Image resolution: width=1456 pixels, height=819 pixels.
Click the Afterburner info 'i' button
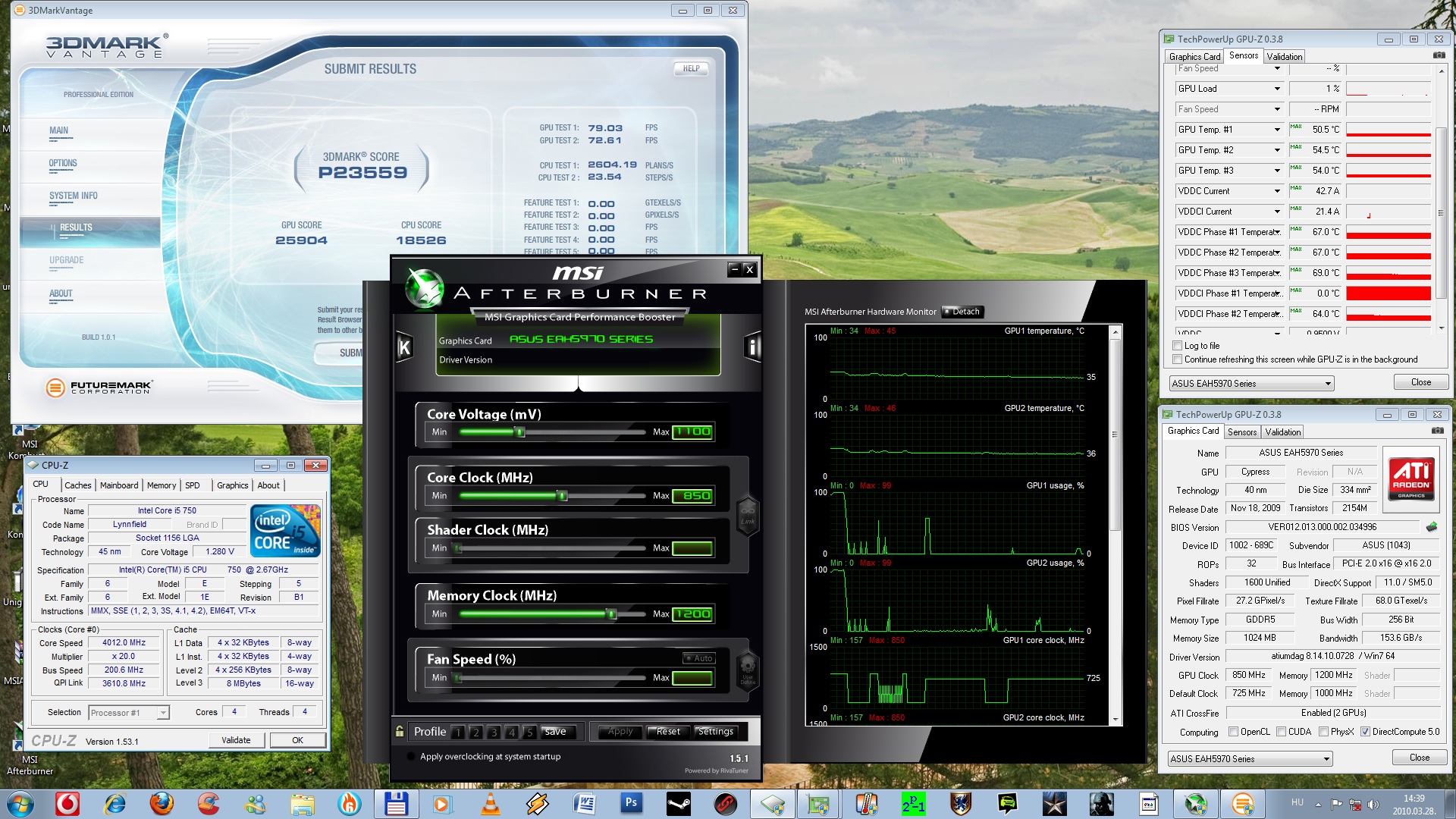[x=752, y=347]
